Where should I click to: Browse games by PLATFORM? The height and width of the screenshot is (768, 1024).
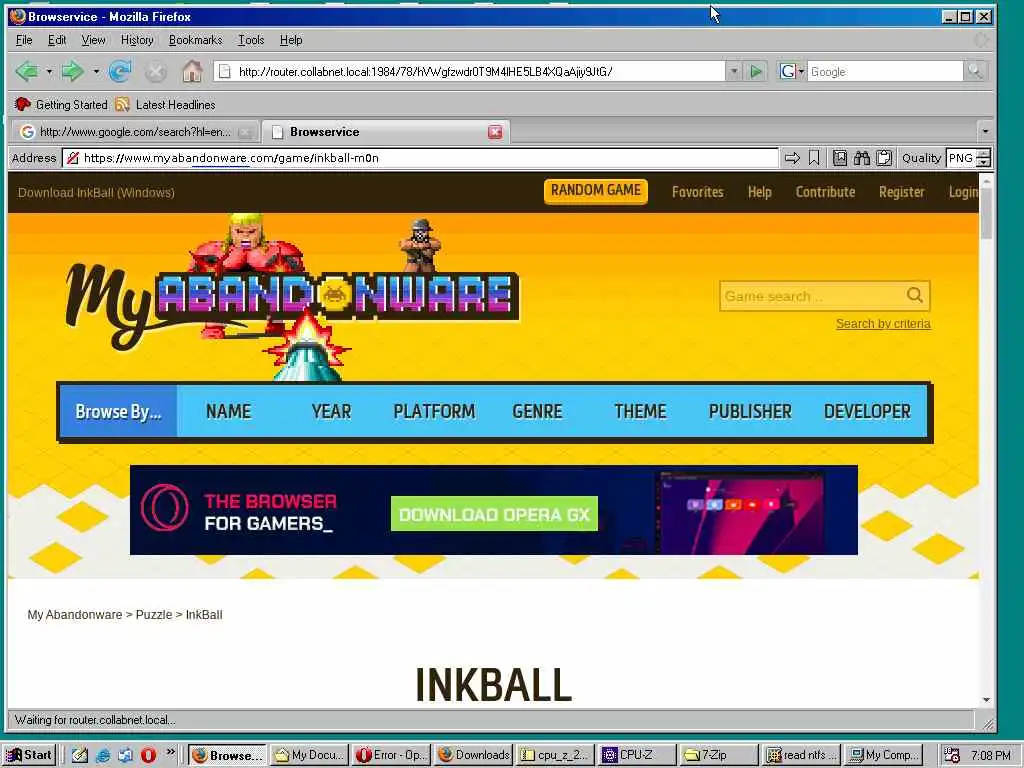click(434, 411)
